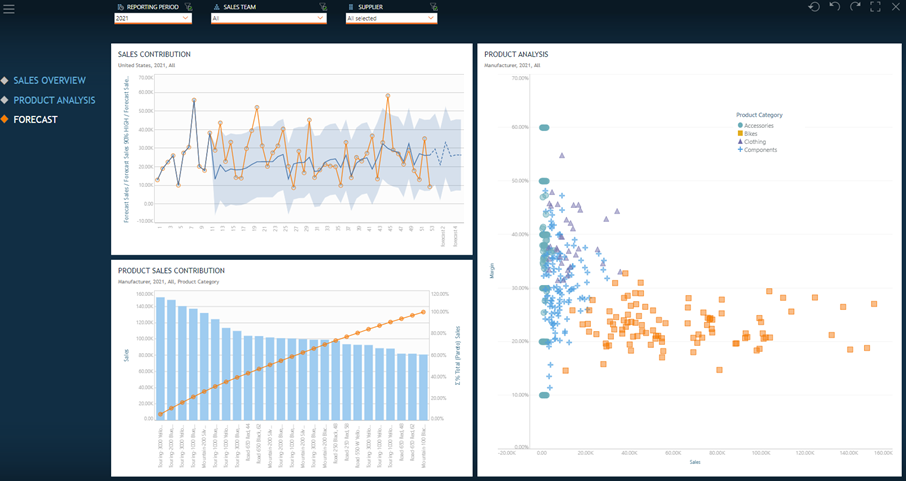Click the 120.00% label on Pareto axis

(x=440, y=294)
